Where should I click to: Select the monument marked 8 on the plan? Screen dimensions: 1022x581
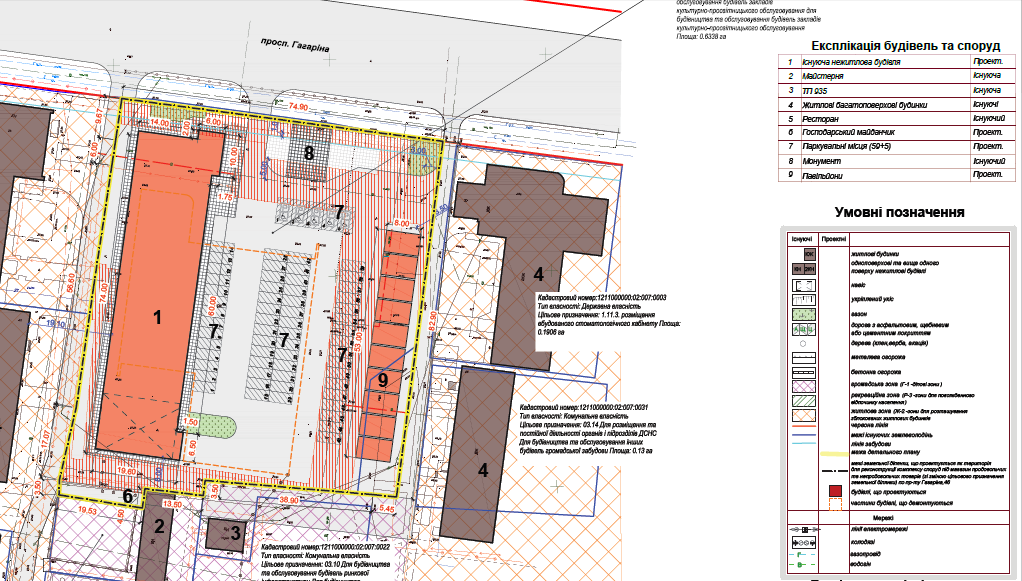click(309, 153)
